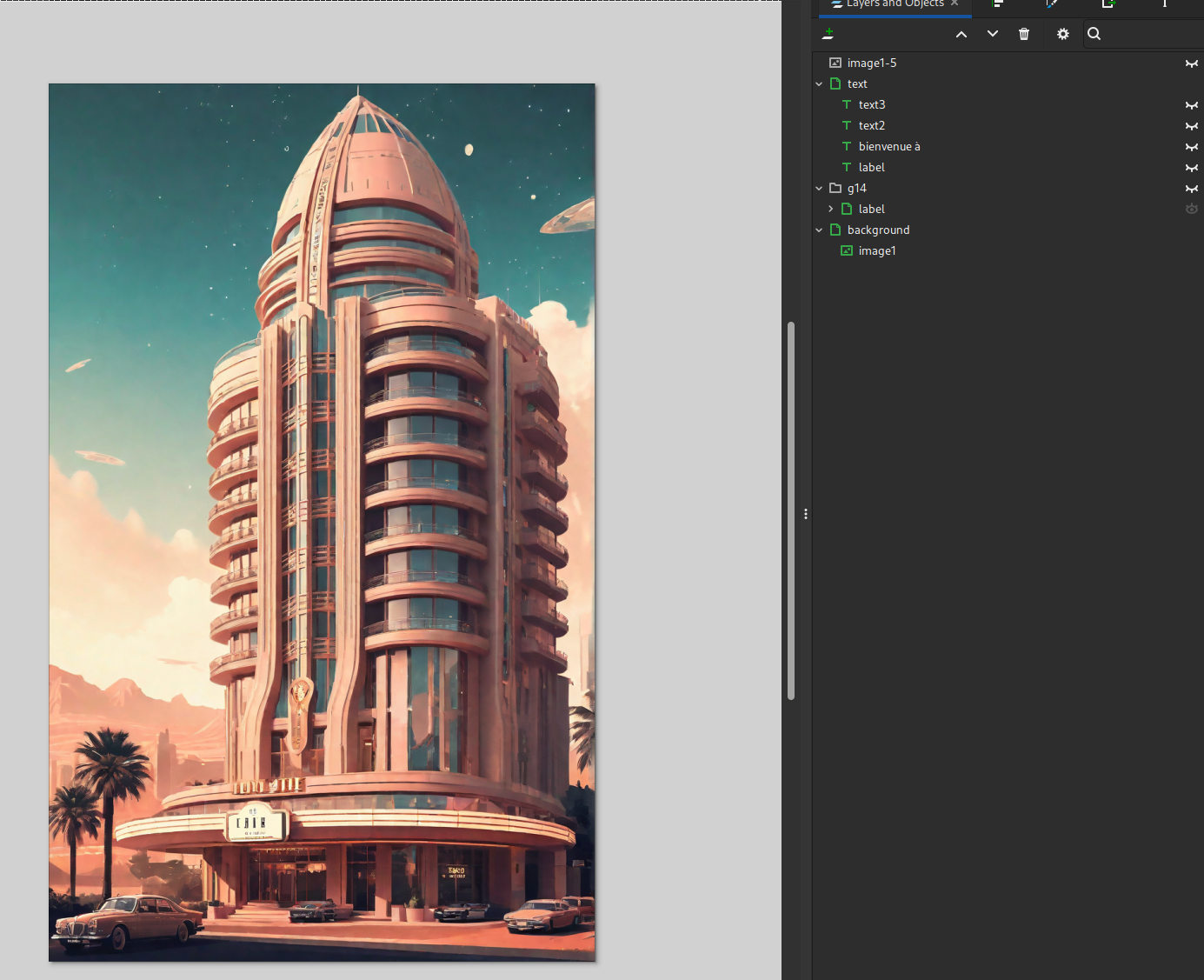Expand the label layer inside g14
Viewport: 1204px width, 980px height.
pos(831,210)
